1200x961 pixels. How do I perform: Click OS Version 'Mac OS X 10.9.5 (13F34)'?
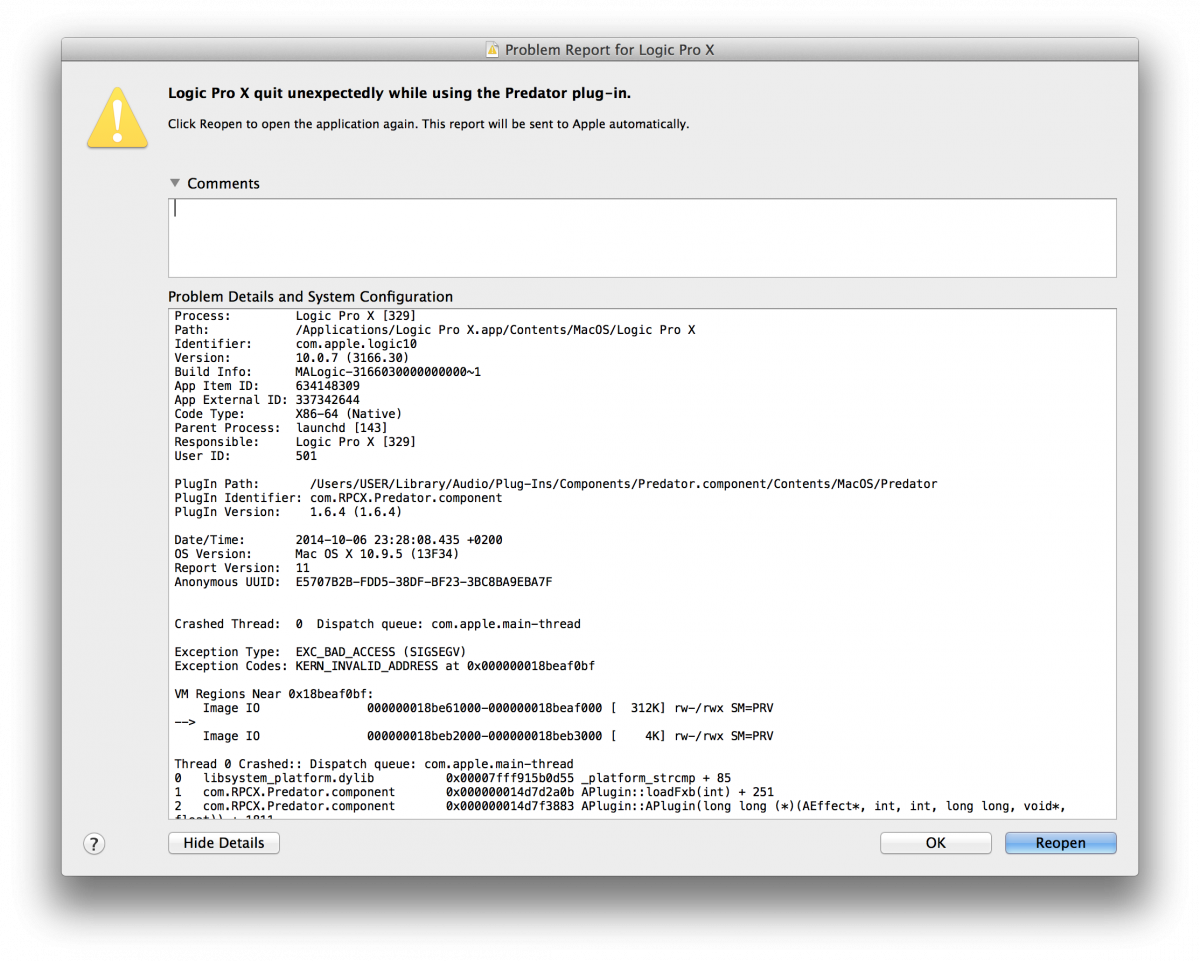(x=378, y=554)
